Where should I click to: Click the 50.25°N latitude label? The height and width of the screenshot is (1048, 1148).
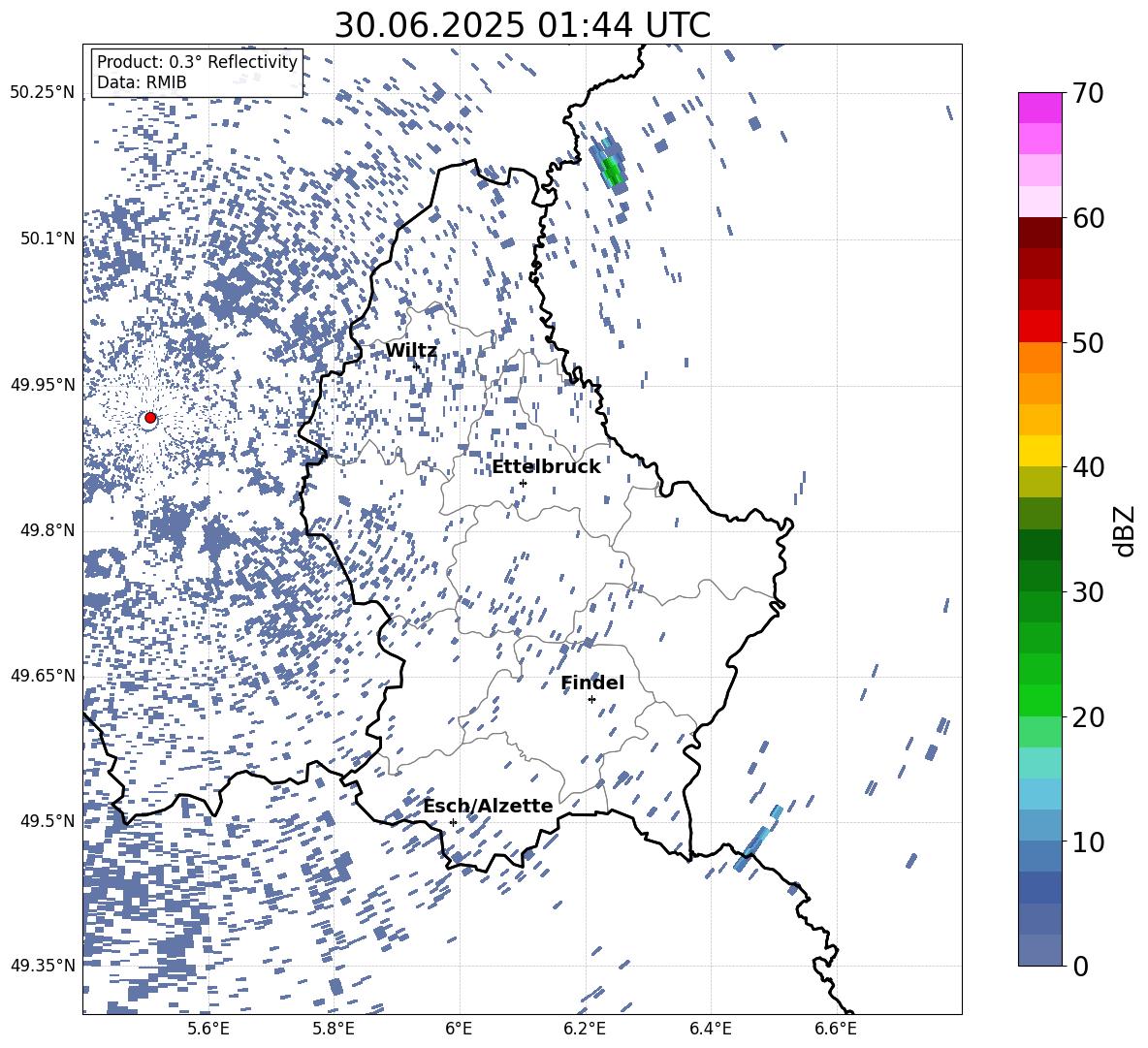(x=43, y=93)
